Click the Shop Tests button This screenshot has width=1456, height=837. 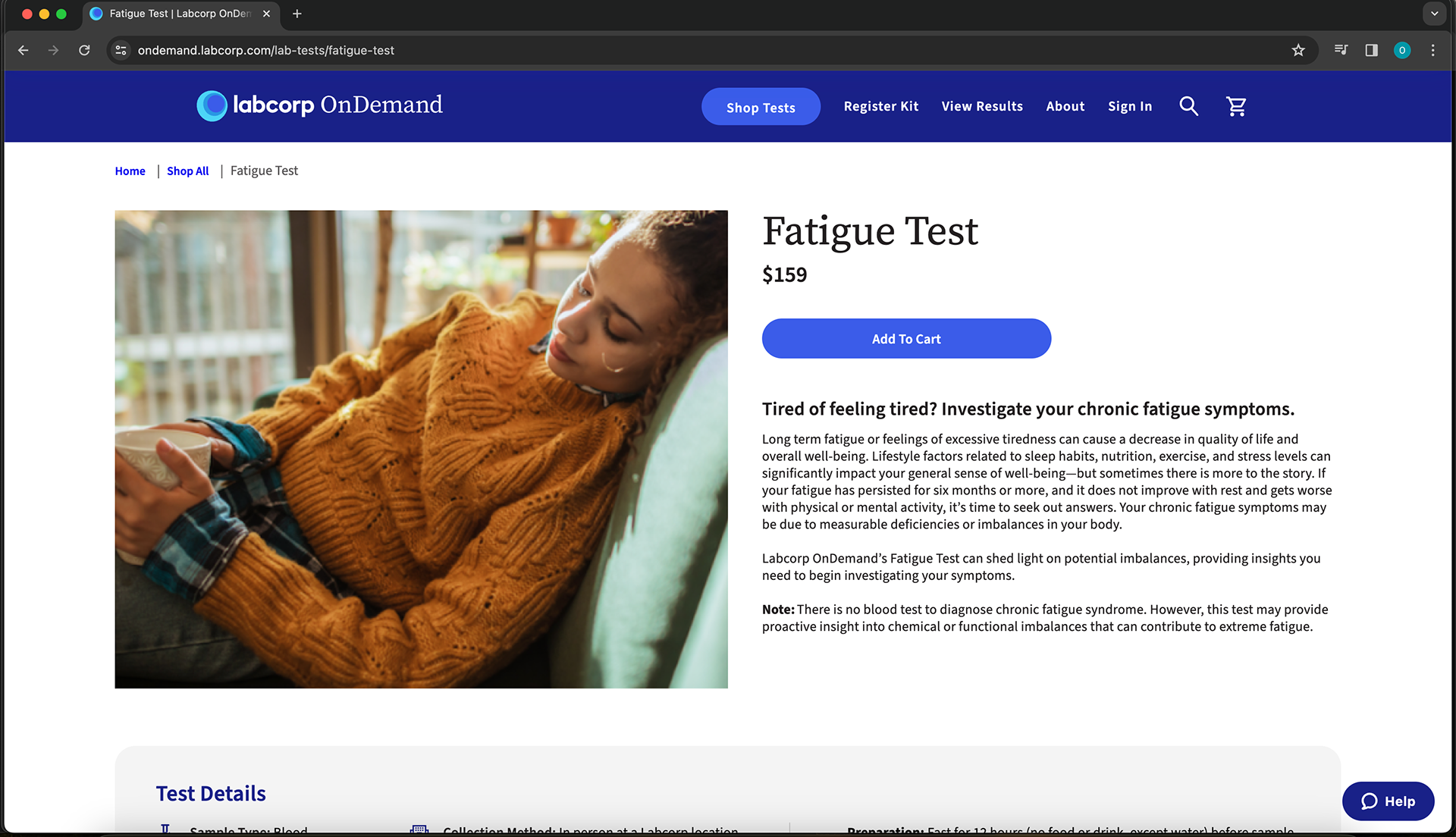click(x=761, y=107)
